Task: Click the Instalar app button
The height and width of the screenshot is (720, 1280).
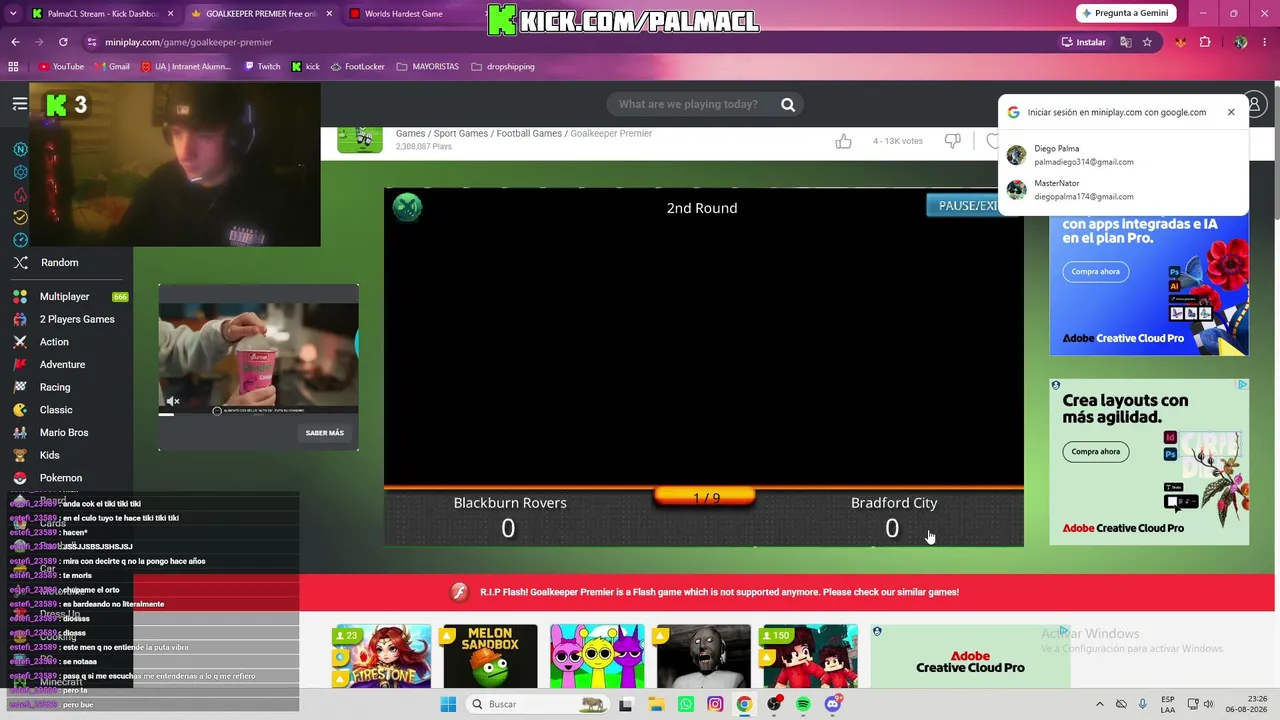Action: coord(1084,42)
